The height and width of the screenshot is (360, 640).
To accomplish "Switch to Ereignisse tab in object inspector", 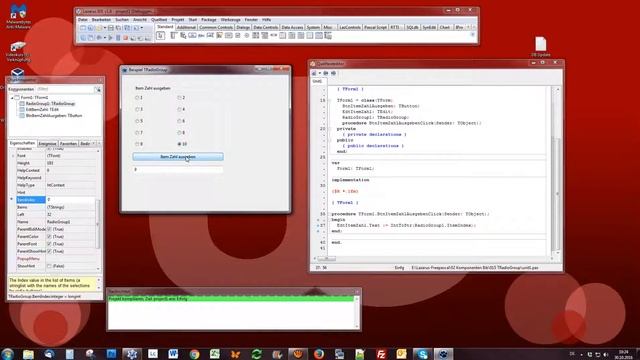I will (47, 144).
